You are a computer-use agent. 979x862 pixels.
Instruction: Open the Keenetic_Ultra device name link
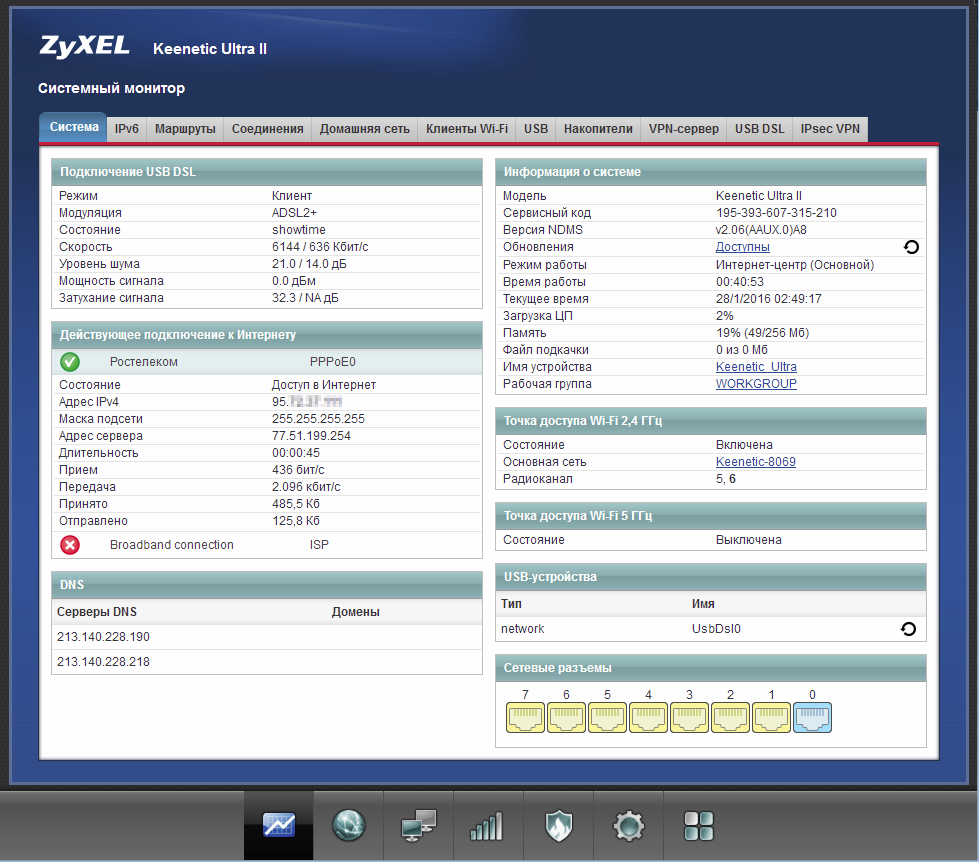[x=756, y=367]
